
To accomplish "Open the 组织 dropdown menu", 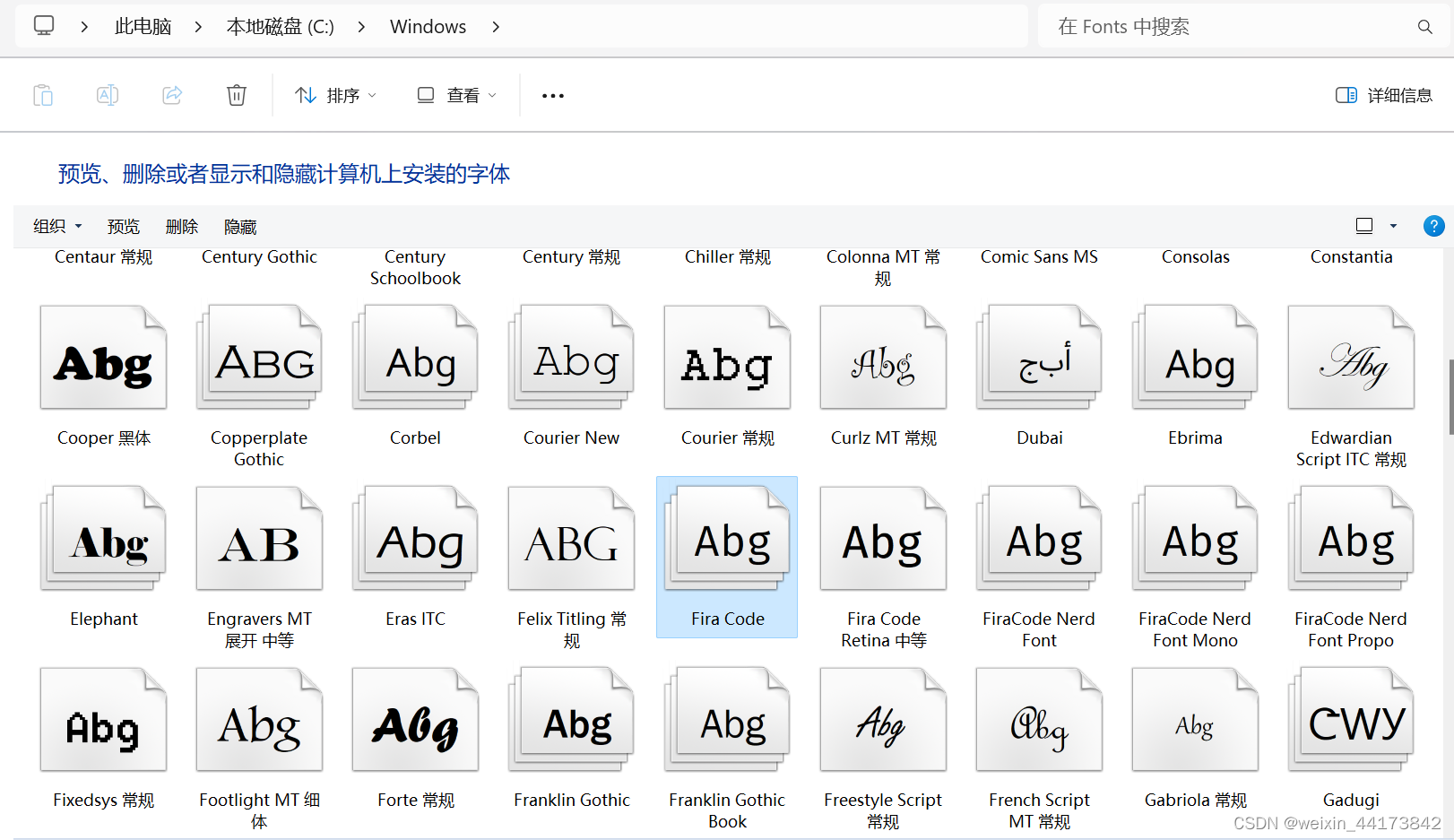I will click(x=56, y=226).
